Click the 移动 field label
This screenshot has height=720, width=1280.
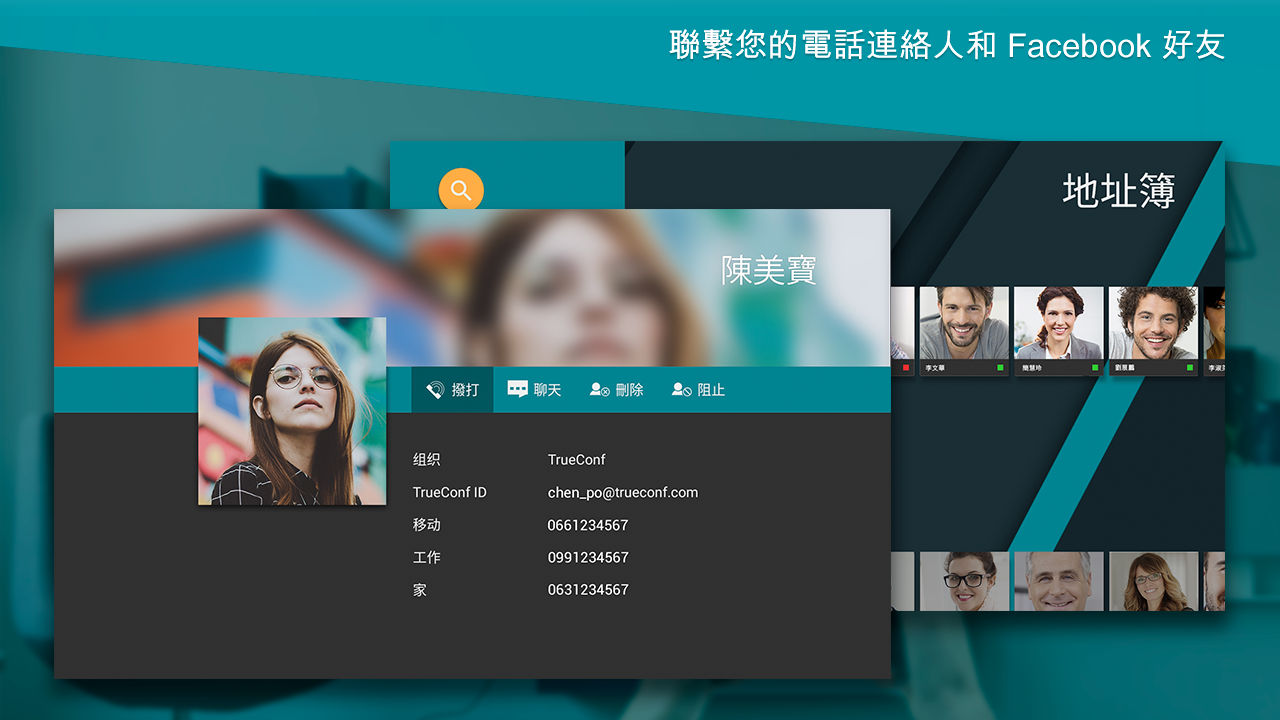[427, 525]
